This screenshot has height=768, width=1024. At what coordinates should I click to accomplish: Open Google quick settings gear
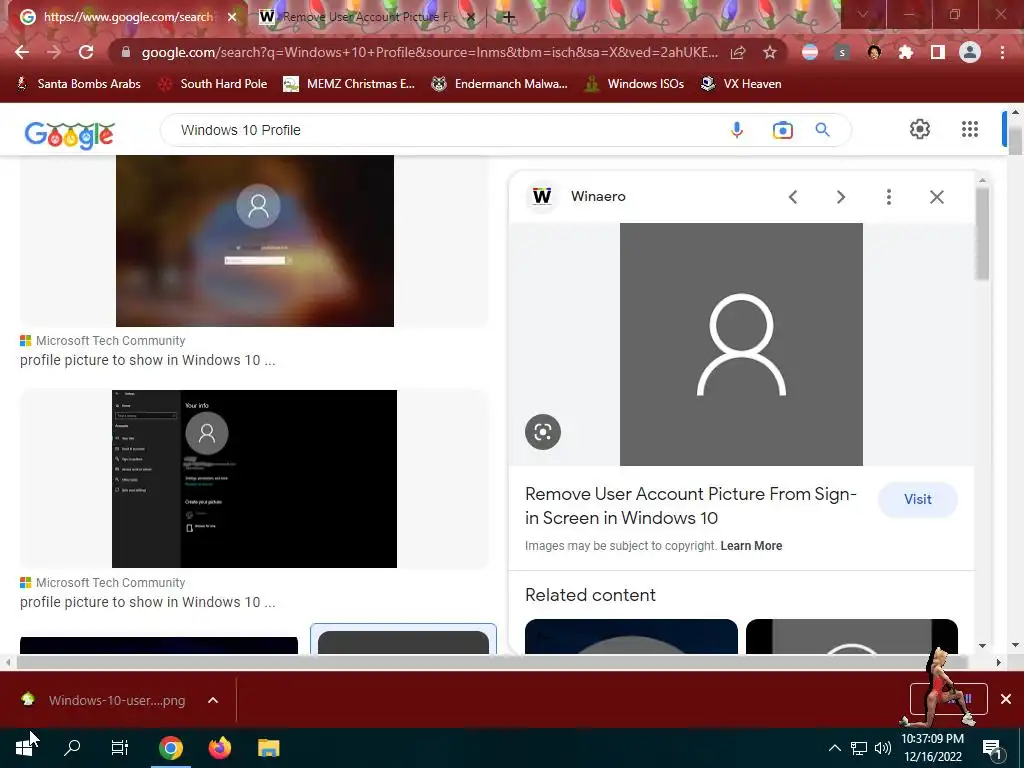920,129
